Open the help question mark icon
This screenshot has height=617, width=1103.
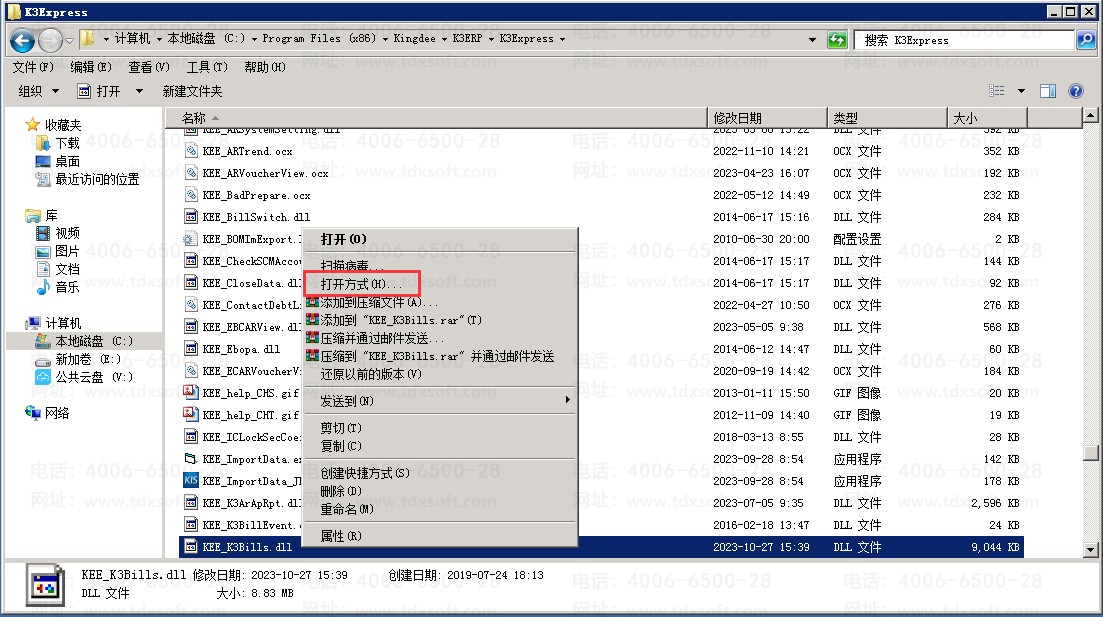coord(1076,91)
